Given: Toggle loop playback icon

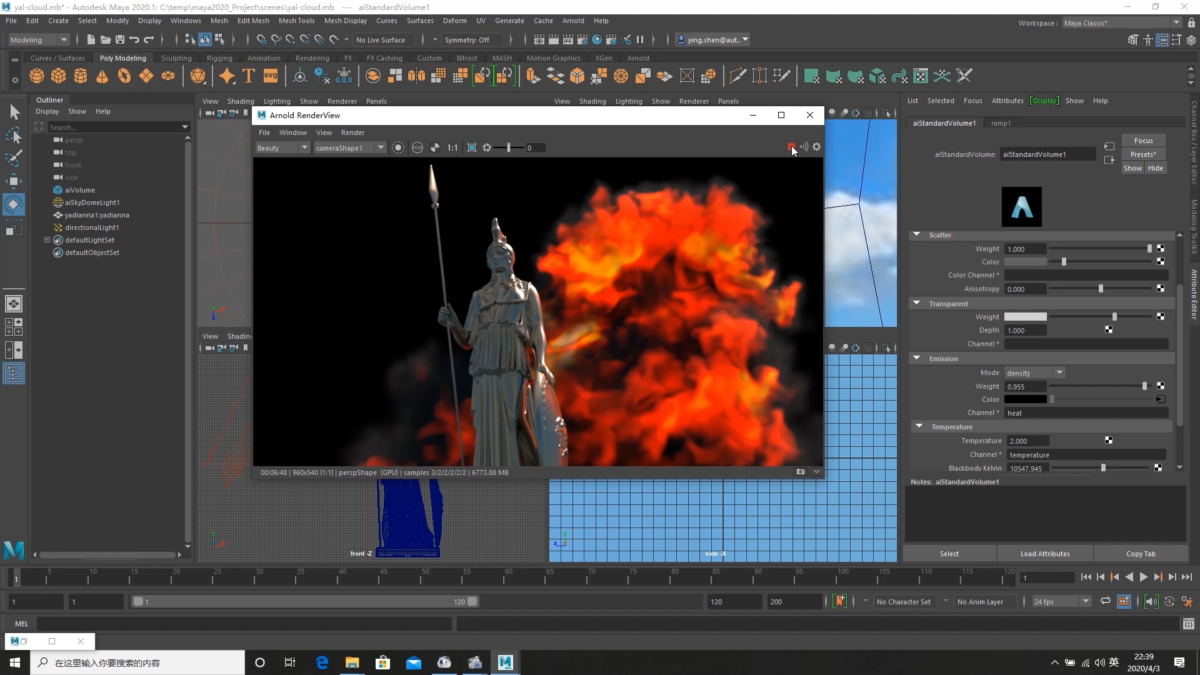Looking at the screenshot, I should pyautogui.click(x=1105, y=601).
